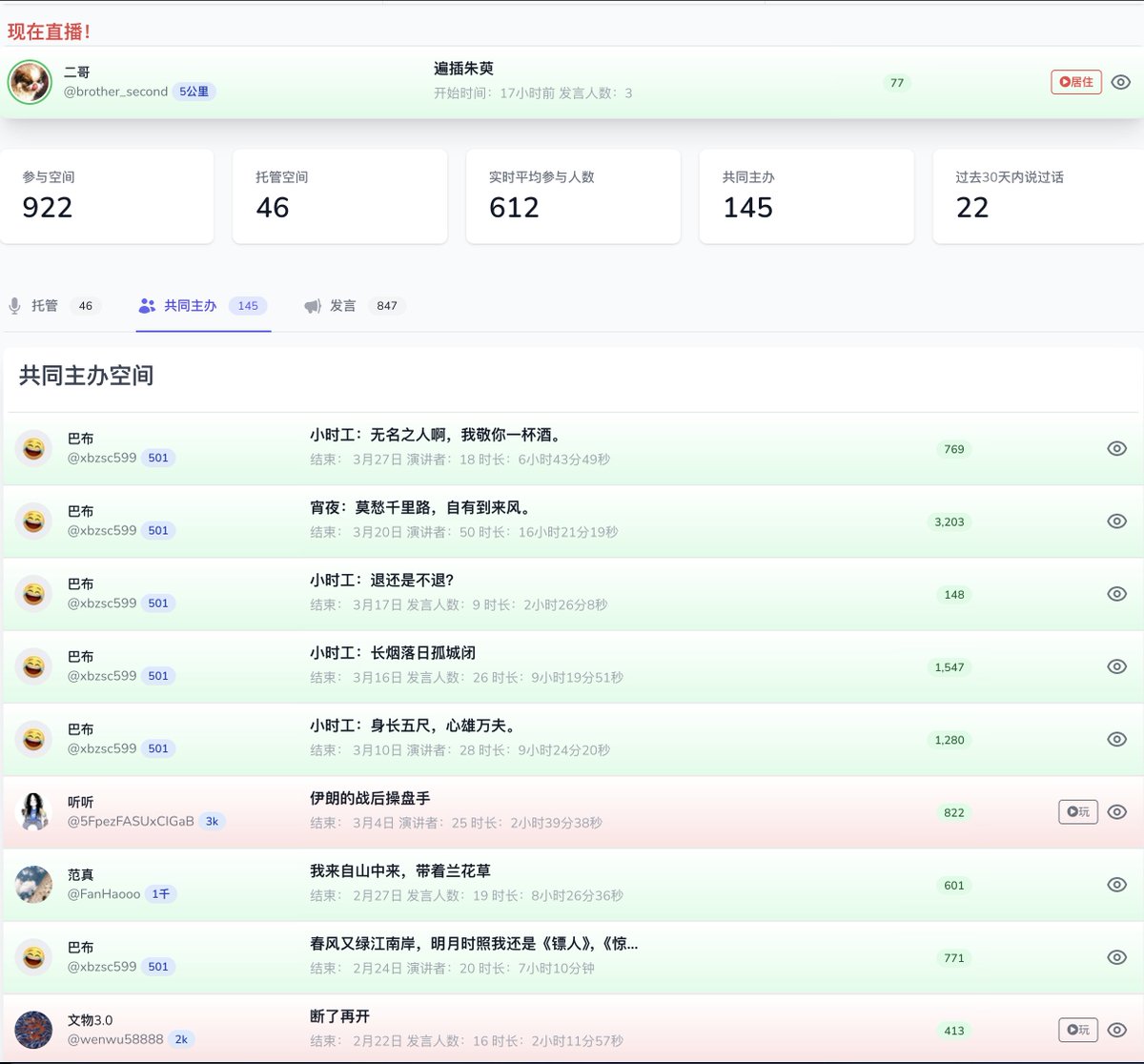1144x1064 pixels.
Task: Open the 居住 live button in 二哥's row
Action: point(1076,82)
